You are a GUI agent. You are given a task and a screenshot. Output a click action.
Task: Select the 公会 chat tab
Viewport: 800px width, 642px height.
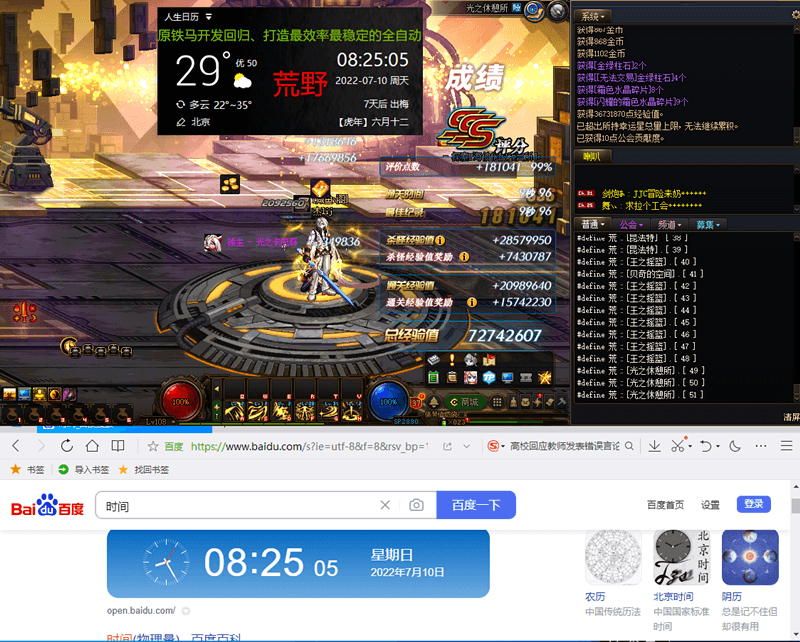click(x=631, y=225)
